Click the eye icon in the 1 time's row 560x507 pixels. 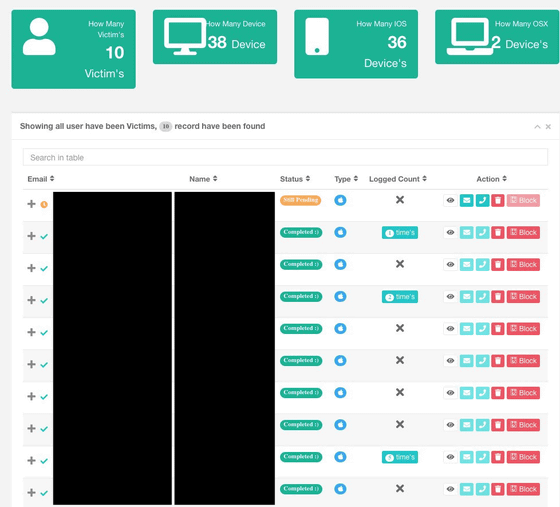(x=450, y=232)
